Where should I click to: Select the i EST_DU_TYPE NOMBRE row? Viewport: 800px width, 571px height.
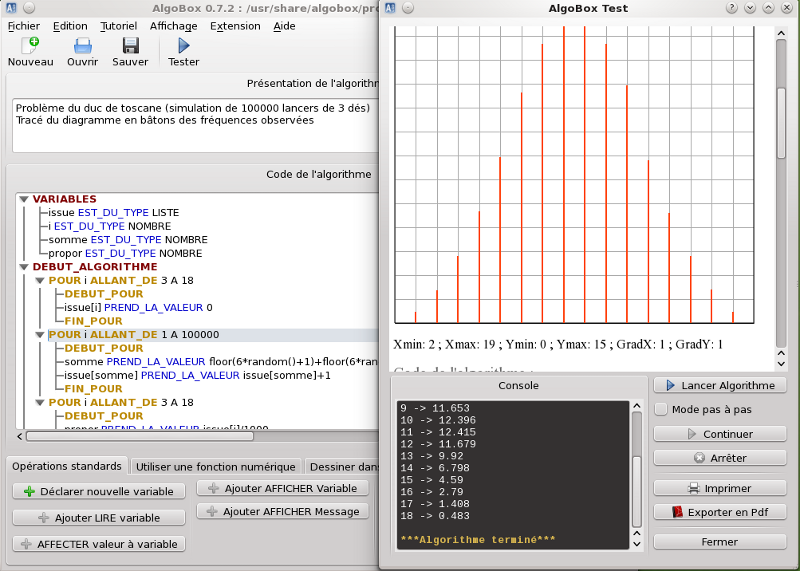109,226
